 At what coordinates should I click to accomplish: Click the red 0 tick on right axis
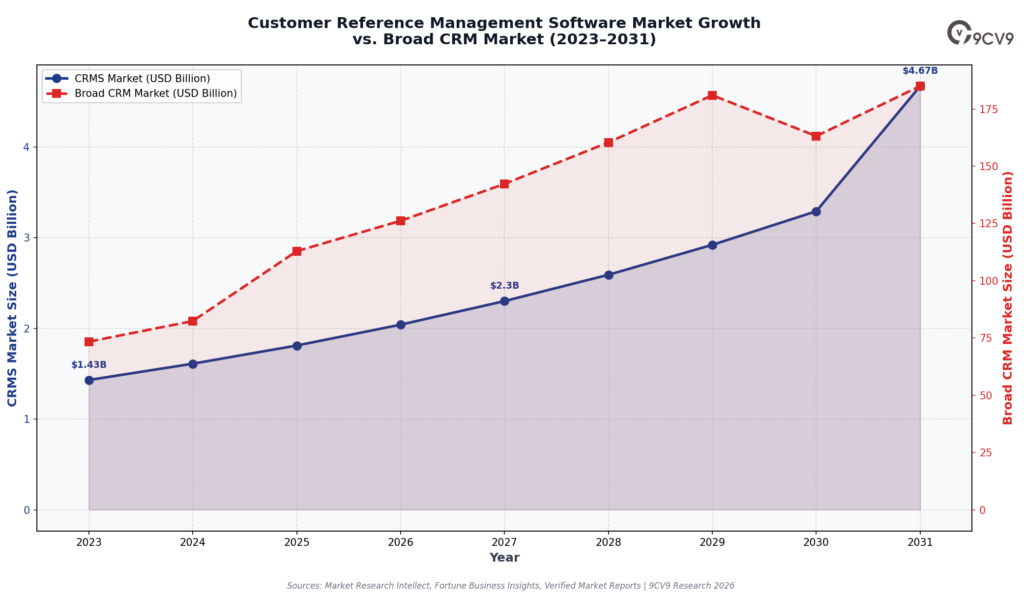tap(982, 510)
